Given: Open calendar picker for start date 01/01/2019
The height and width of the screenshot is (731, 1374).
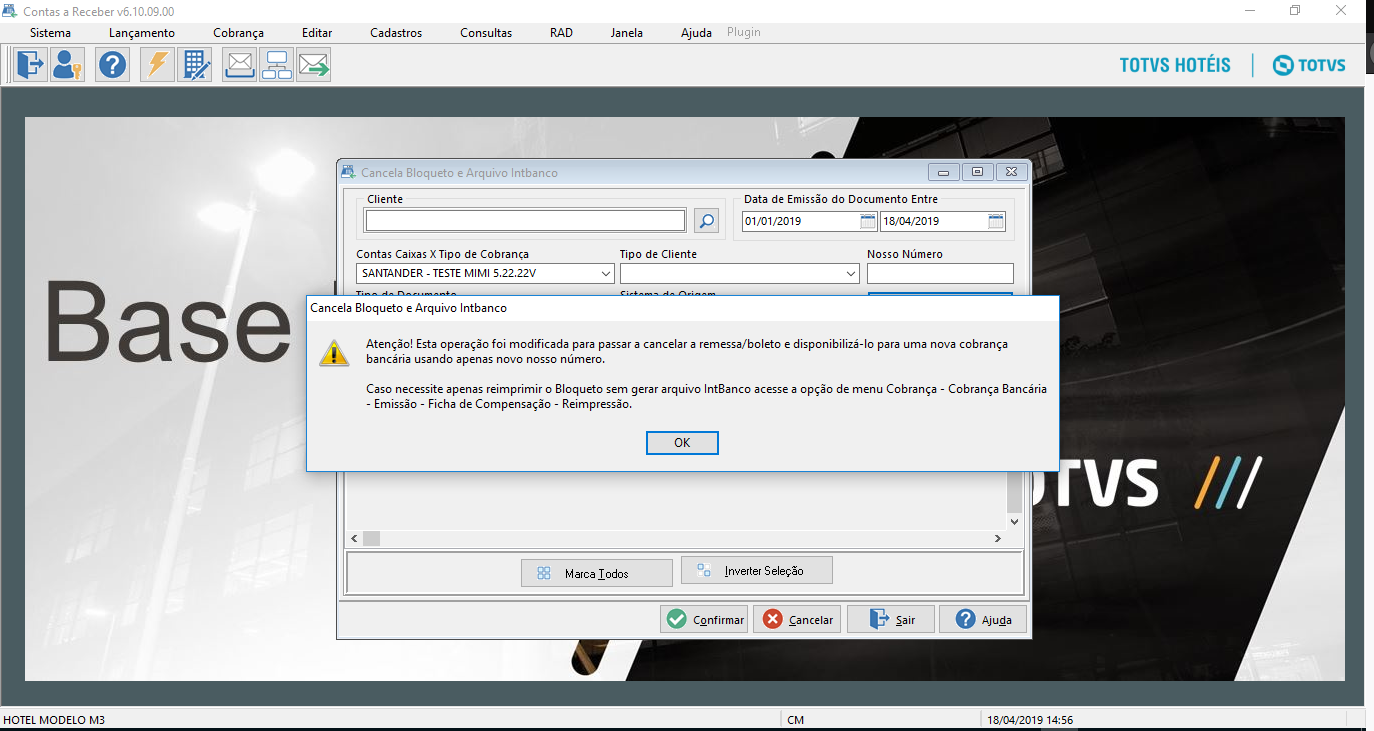Looking at the screenshot, I should (x=868, y=221).
